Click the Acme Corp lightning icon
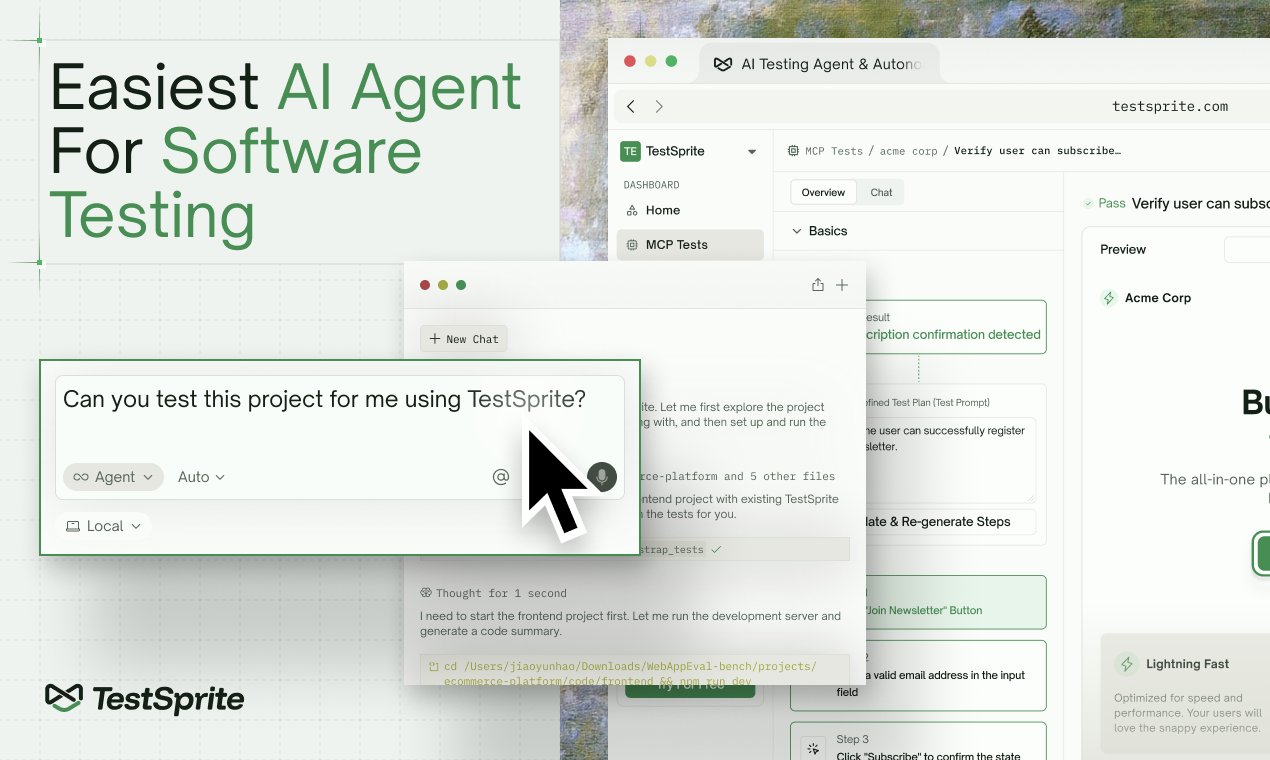 pos(1108,298)
